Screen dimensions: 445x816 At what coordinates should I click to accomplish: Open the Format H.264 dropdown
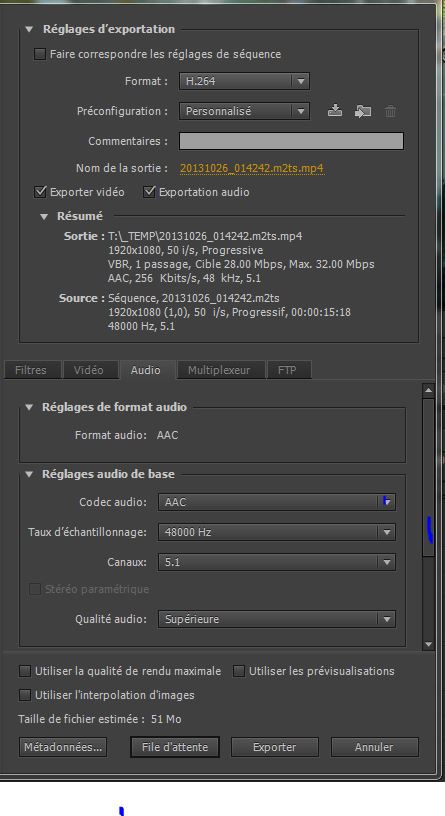(244, 81)
